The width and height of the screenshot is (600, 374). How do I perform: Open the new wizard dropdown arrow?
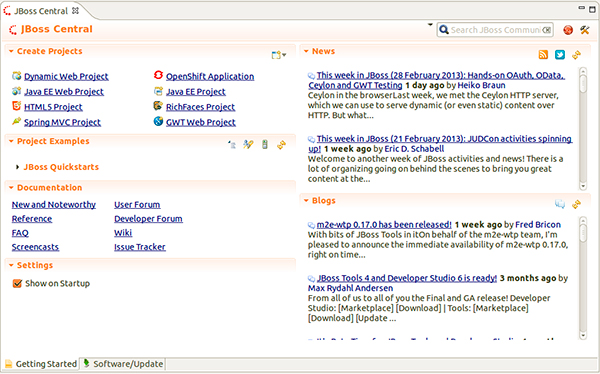pos(284,56)
